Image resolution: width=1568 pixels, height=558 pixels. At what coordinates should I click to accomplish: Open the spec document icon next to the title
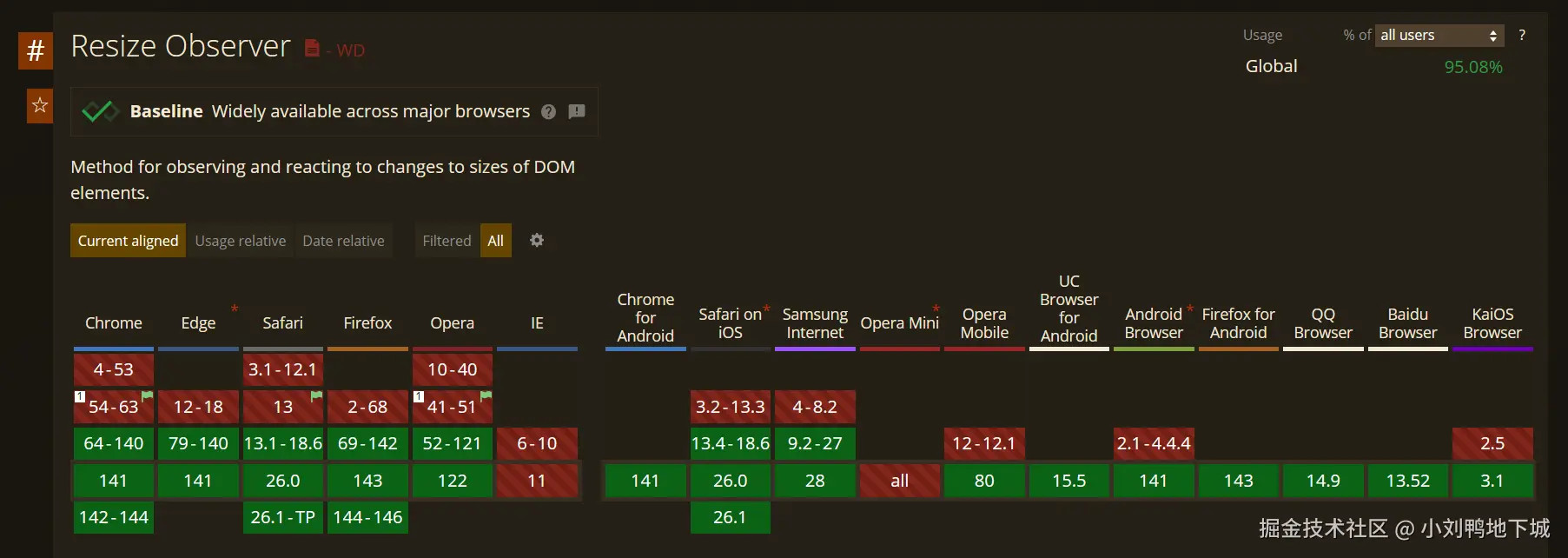(x=312, y=48)
